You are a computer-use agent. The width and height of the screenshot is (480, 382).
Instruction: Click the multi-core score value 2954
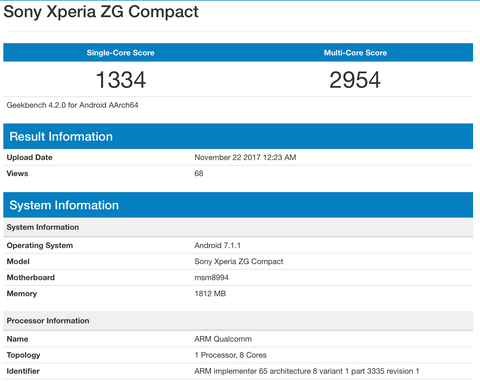coord(355,80)
